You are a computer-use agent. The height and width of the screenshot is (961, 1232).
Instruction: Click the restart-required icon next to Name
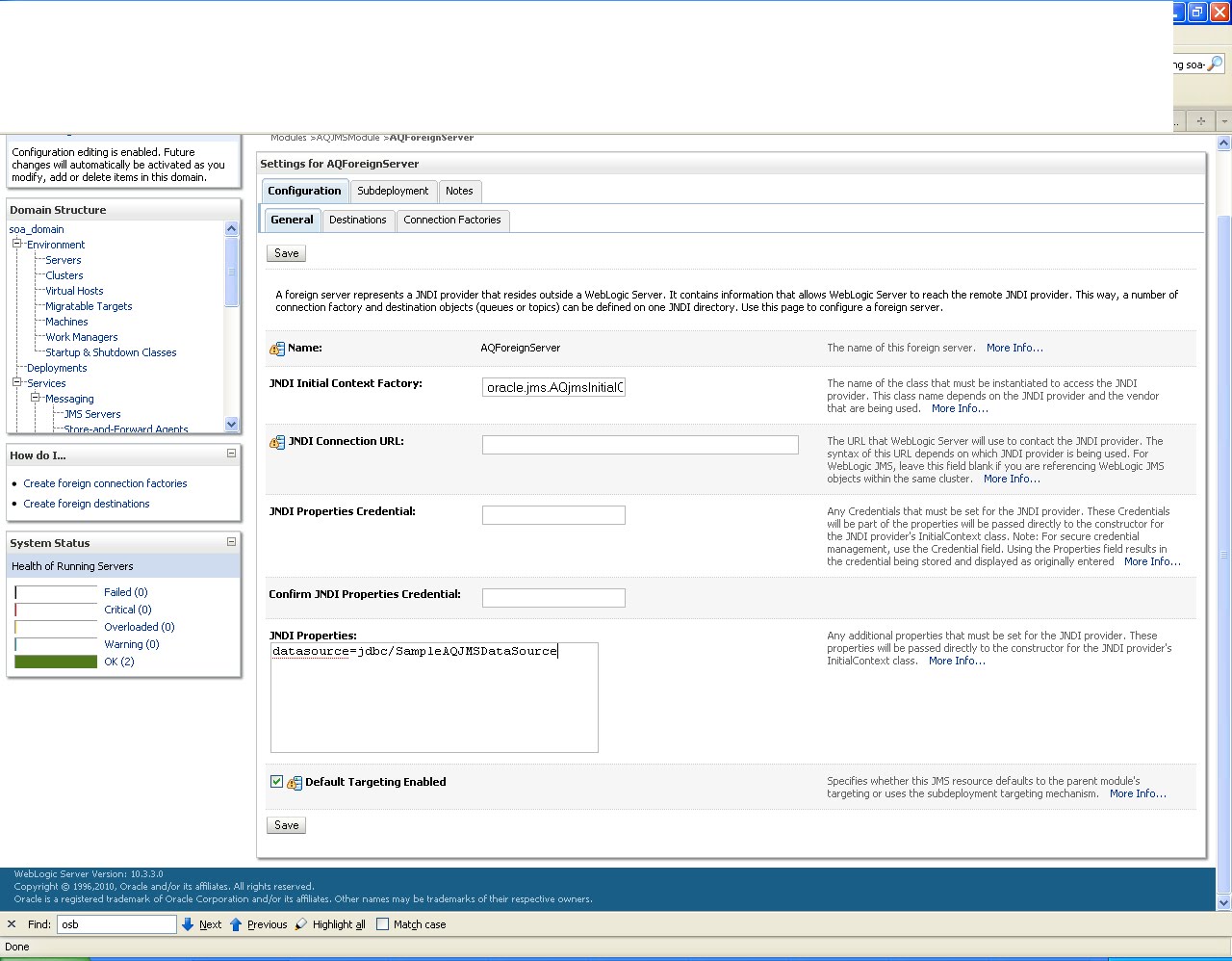277,349
